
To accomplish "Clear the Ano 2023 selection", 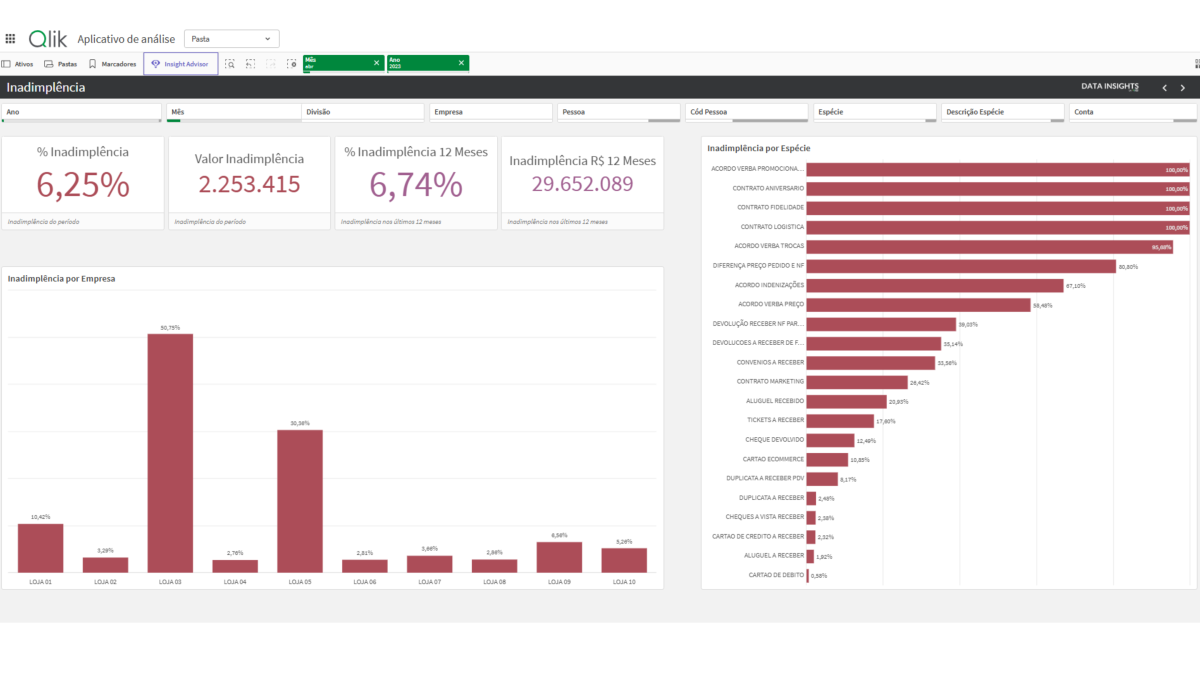I will click(x=461, y=63).
